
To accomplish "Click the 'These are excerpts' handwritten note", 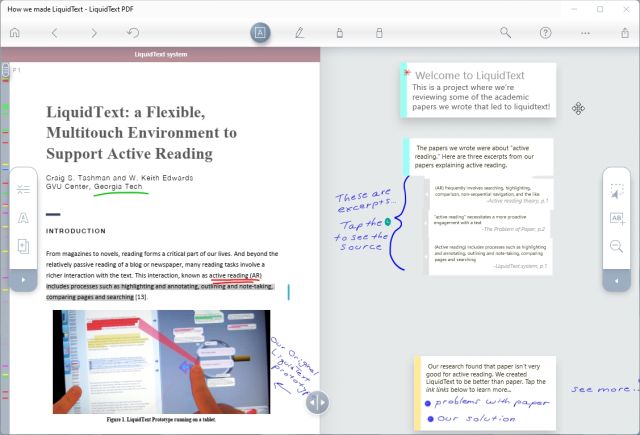I will [x=365, y=201].
